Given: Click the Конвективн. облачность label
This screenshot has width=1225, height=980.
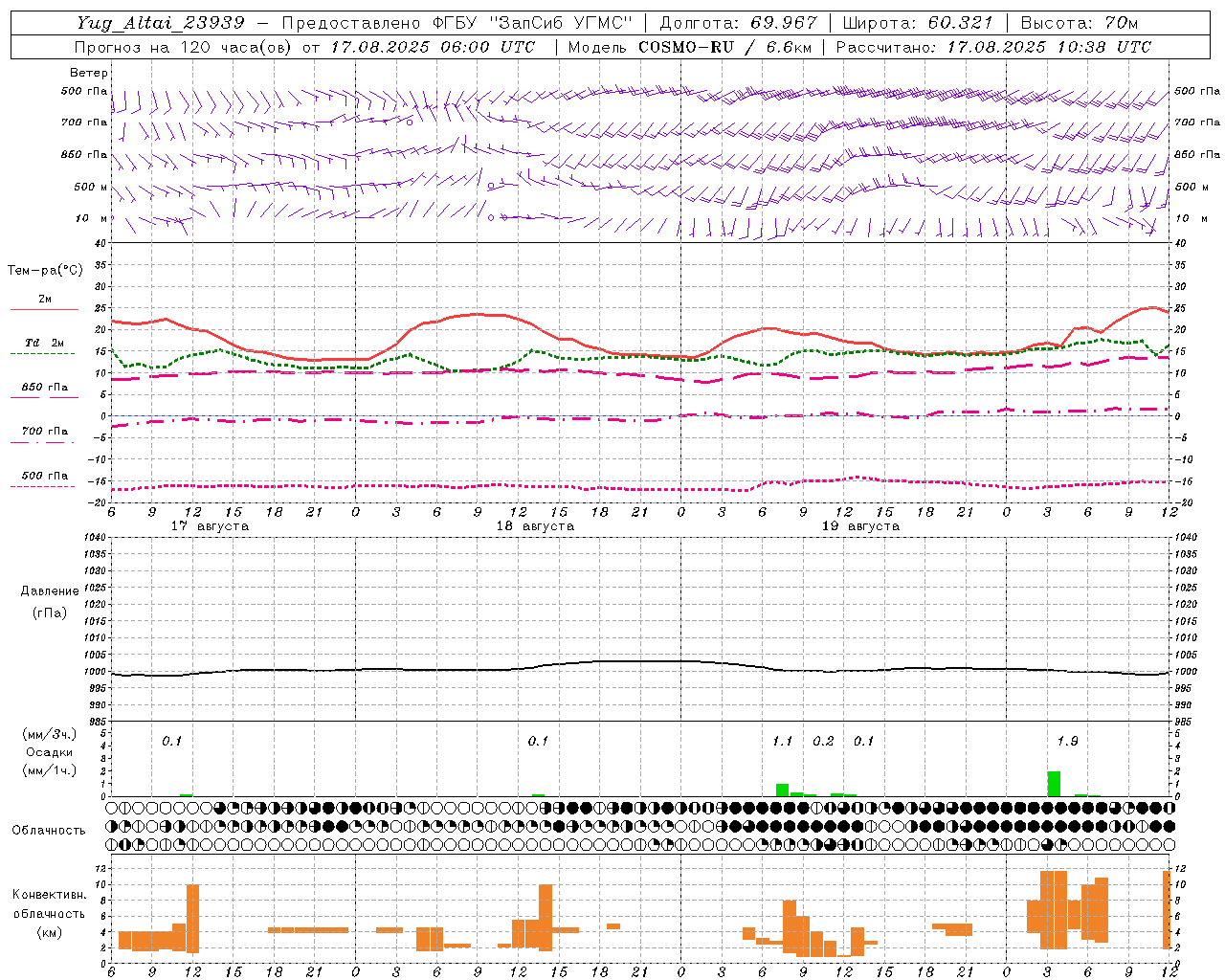Looking at the screenshot, I should pyautogui.click(x=49, y=904).
